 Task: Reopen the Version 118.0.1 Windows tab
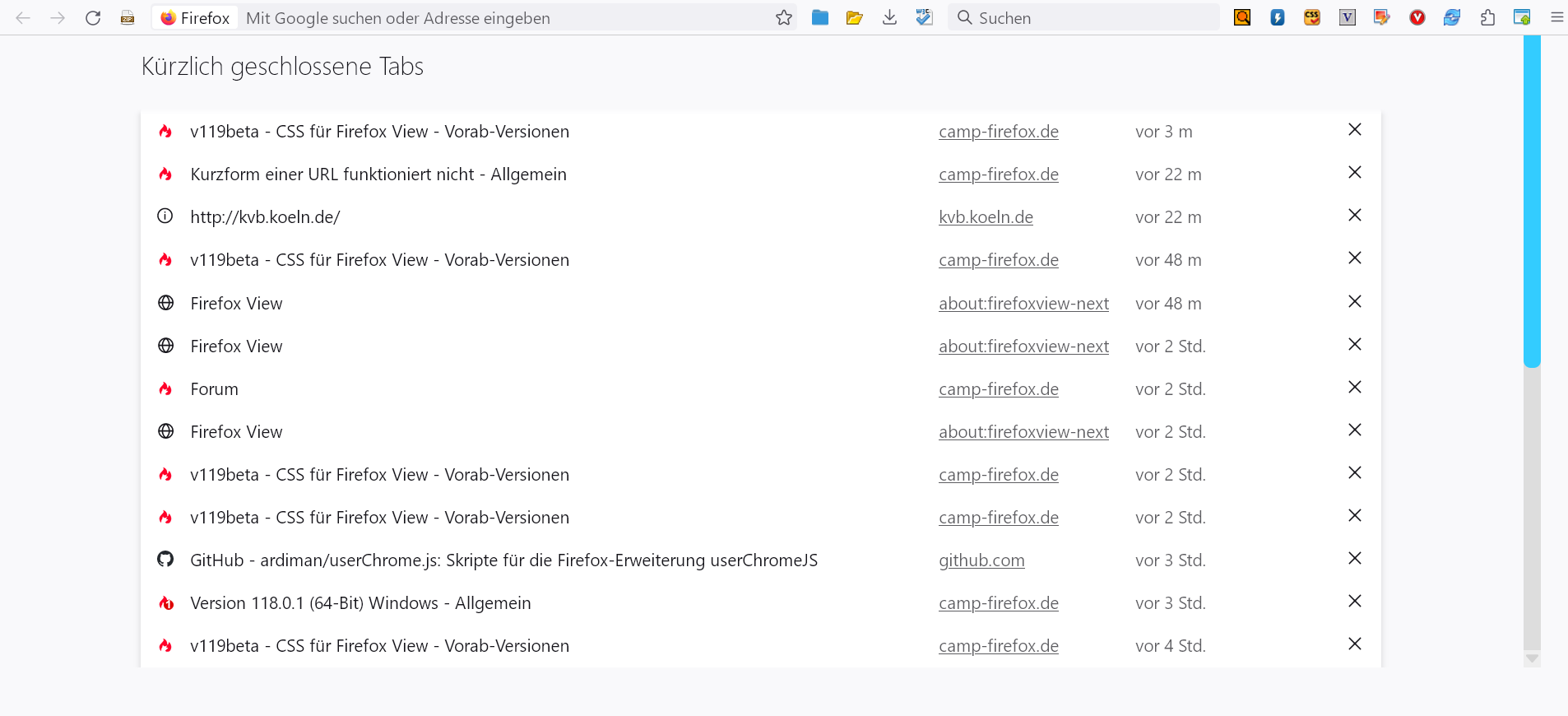[x=360, y=603]
